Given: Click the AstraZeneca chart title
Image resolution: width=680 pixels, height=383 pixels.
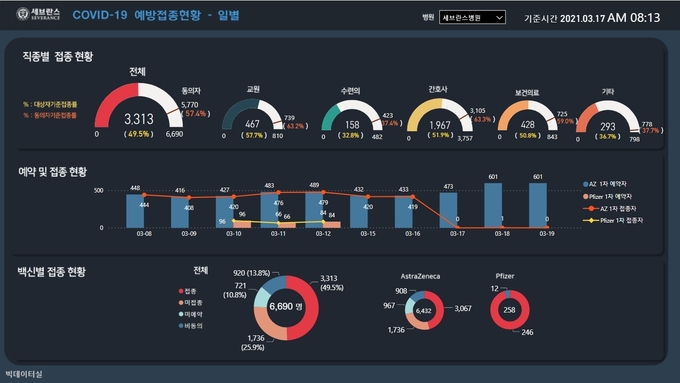Looking at the screenshot, I should 420,276.
